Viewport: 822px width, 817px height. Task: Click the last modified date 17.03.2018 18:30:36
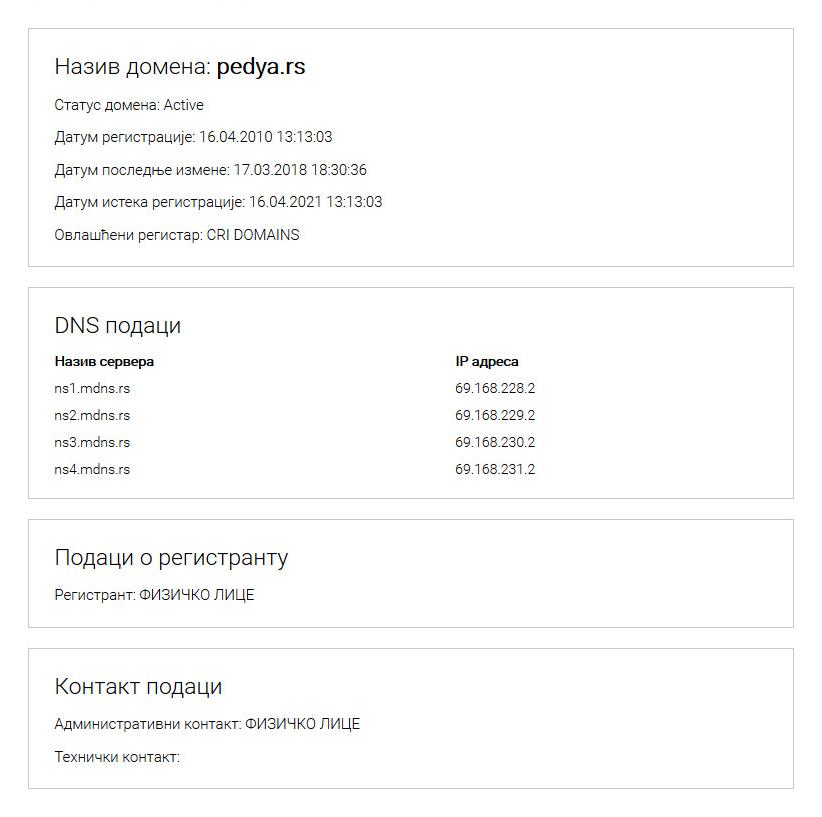(300, 170)
